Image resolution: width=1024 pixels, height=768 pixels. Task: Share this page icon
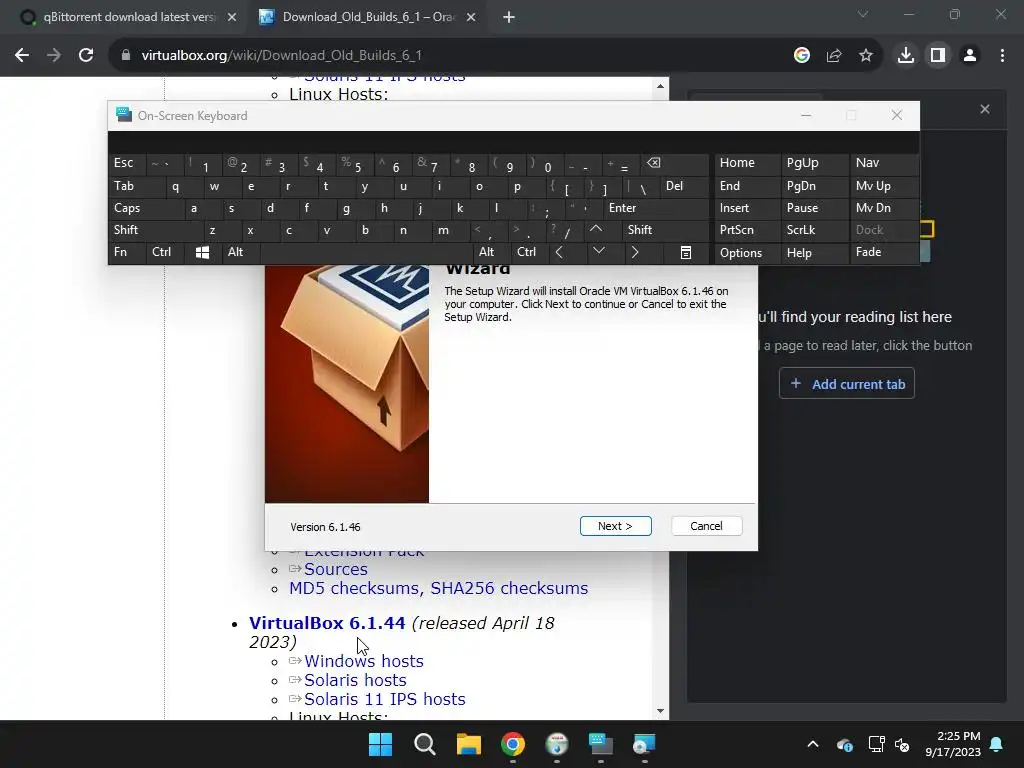click(x=834, y=56)
